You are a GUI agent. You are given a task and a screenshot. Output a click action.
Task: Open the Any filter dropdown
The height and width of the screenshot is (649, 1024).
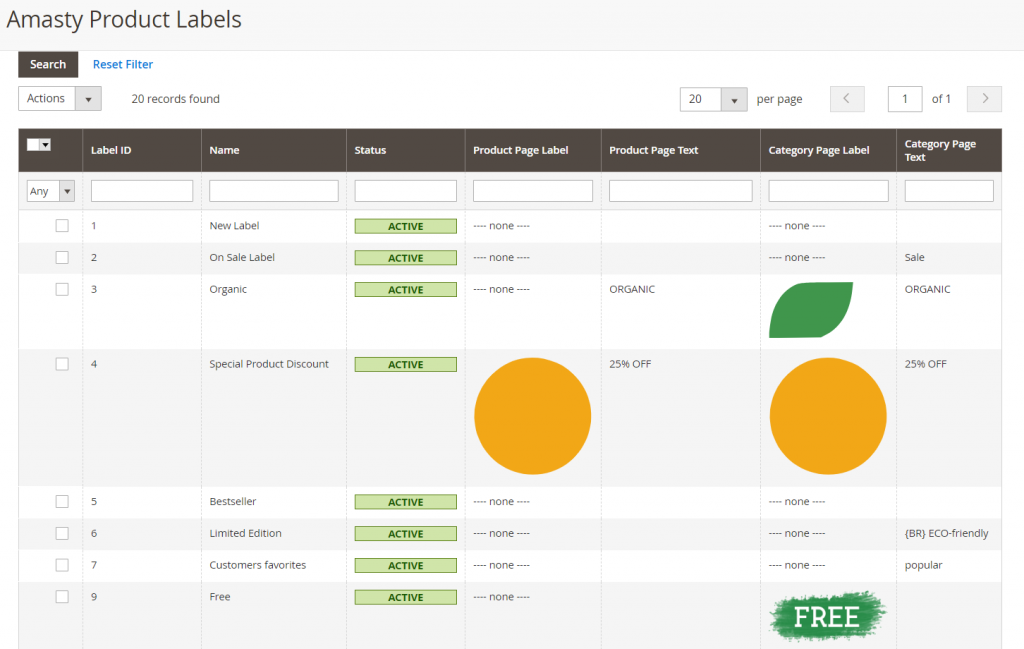51,191
